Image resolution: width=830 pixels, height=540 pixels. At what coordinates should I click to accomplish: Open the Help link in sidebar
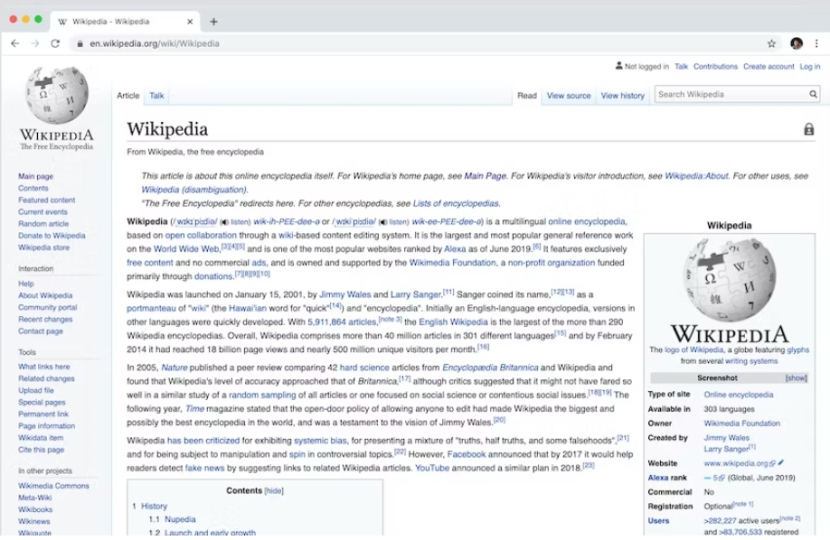(26, 284)
